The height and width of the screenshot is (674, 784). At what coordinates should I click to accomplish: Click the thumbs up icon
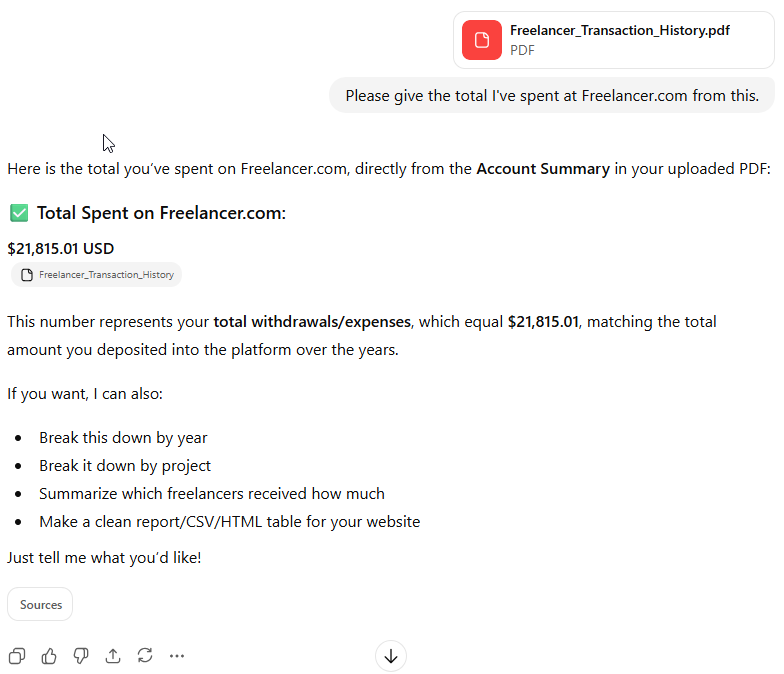pos(49,656)
